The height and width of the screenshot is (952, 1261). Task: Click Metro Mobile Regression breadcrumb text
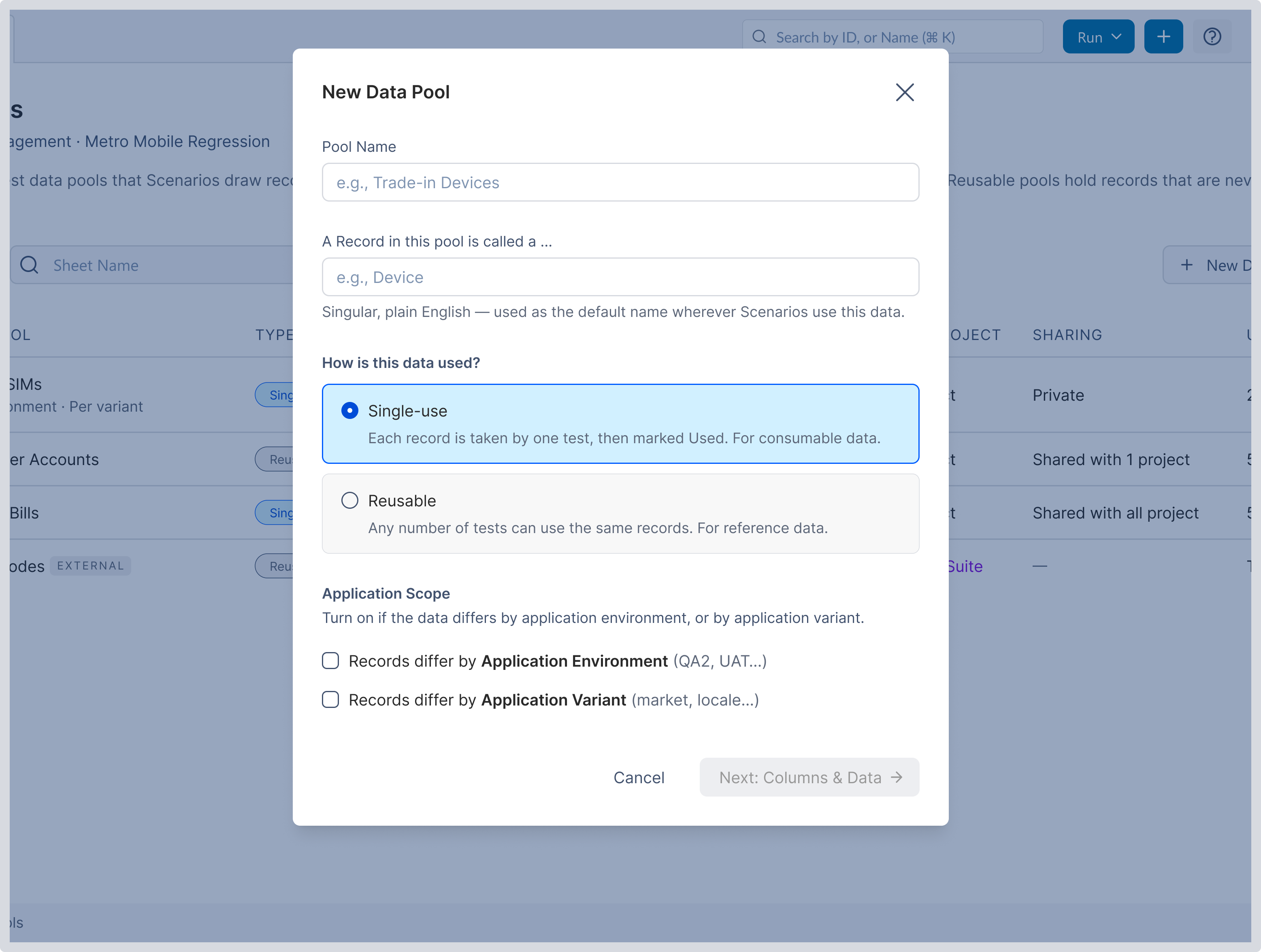coord(177,141)
